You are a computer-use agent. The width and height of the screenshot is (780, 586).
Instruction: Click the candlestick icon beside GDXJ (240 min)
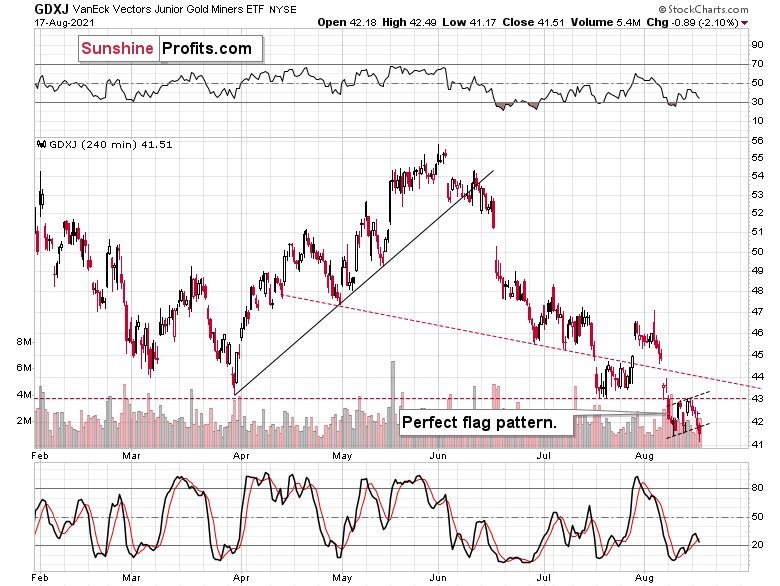pos(42,144)
